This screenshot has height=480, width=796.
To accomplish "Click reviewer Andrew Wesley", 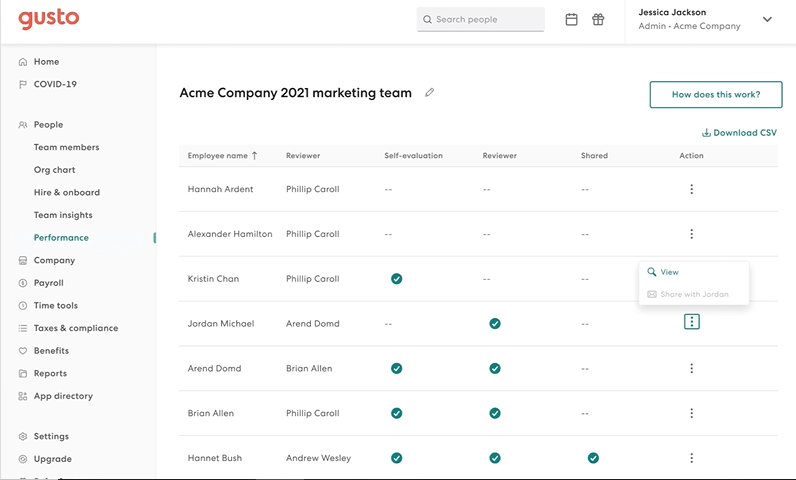I will [x=318, y=458].
